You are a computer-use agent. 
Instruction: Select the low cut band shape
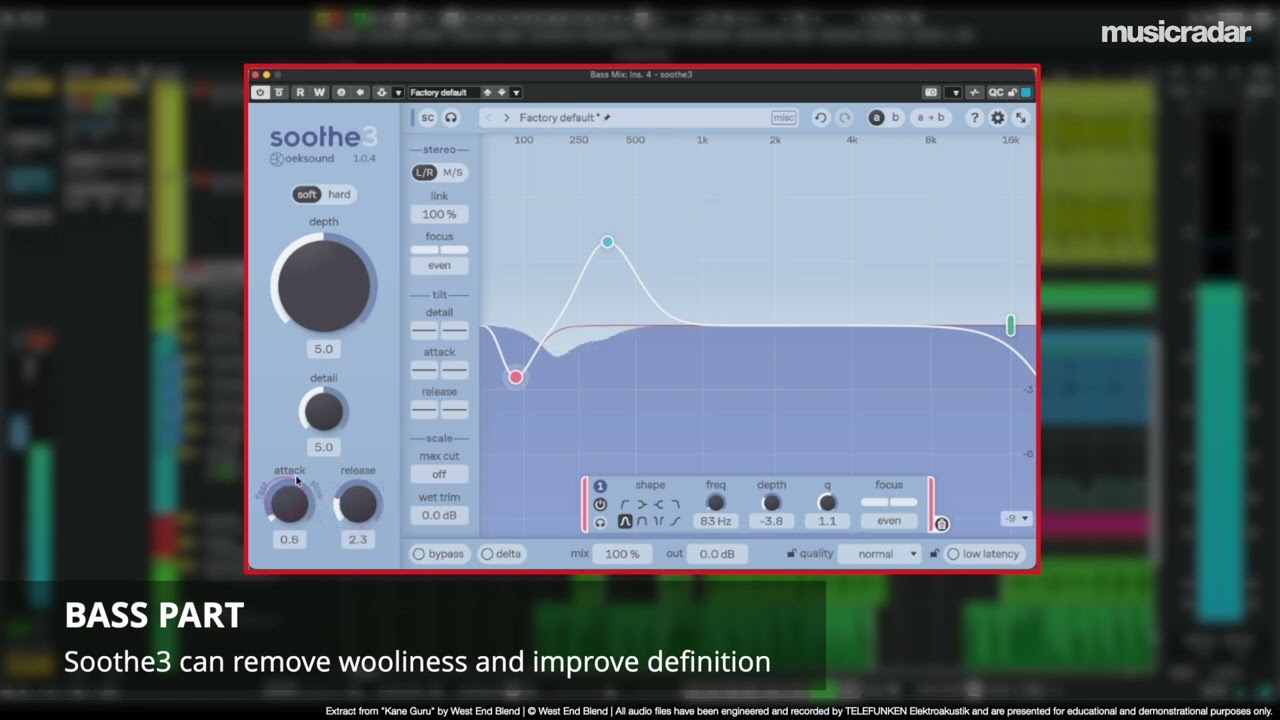(625, 505)
